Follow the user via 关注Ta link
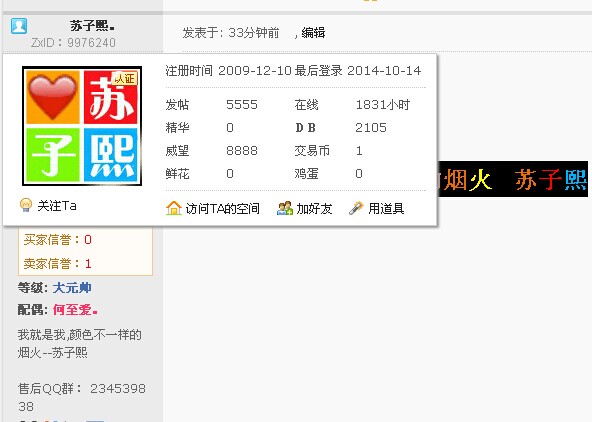 (57, 206)
